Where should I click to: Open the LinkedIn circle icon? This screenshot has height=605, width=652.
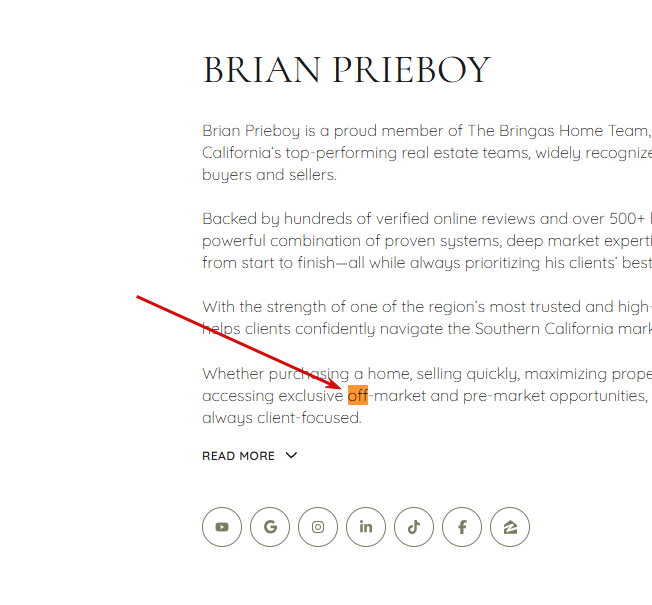click(366, 527)
